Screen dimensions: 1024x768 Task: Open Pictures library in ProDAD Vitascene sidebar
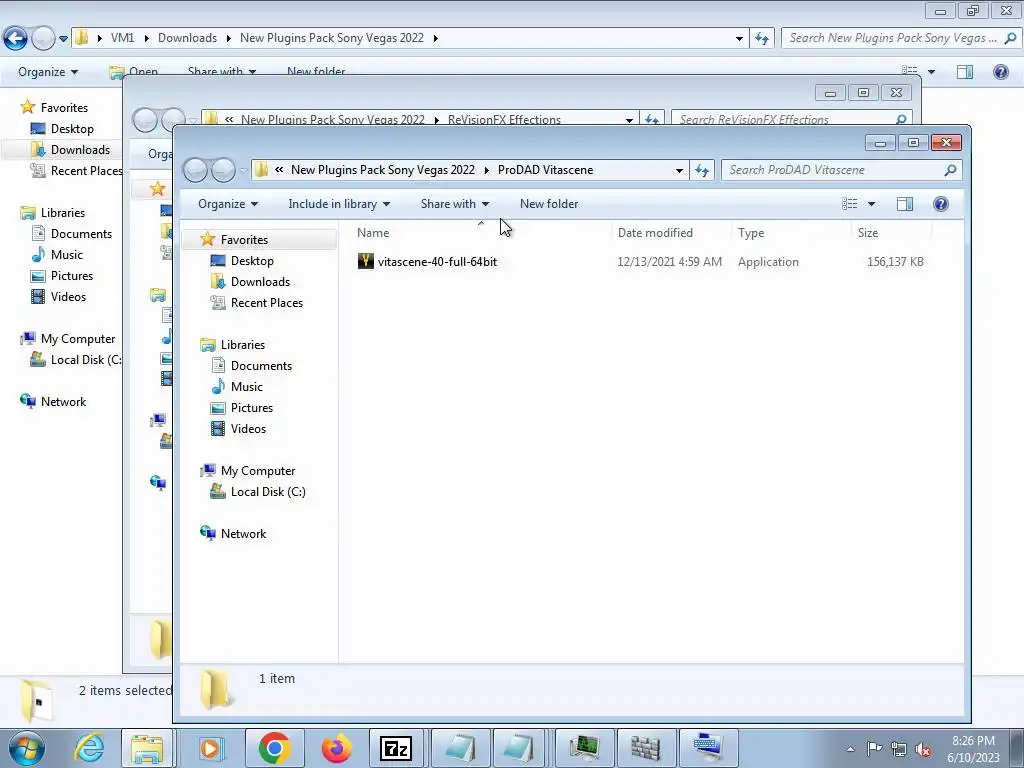pyautogui.click(x=251, y=408)
